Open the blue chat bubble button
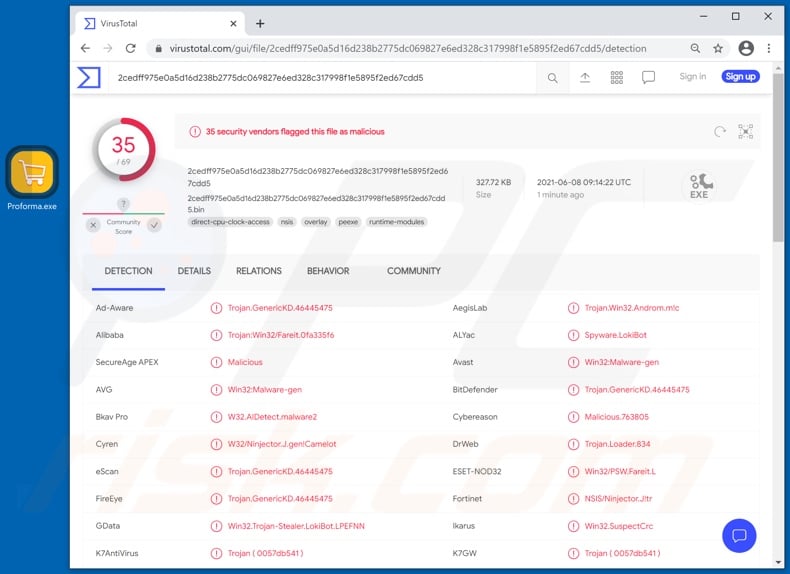Viewport: 790px width, 574px height. click(x=739, y=535)
